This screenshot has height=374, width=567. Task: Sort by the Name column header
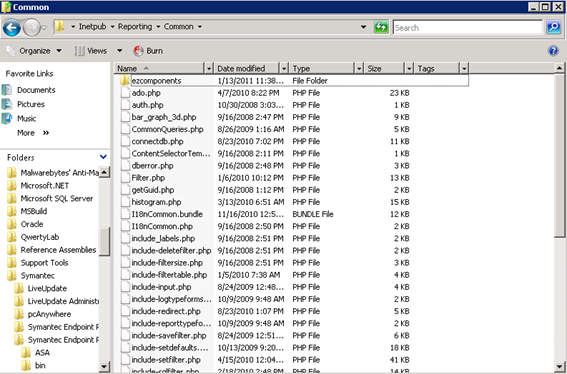tap(160, 68)
